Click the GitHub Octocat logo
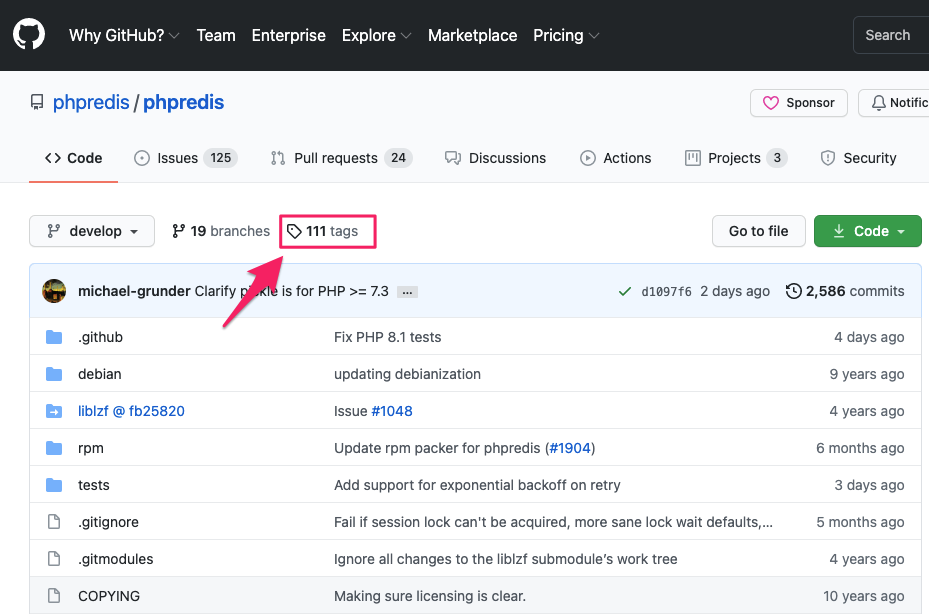The image size is (929, 614). pyautogui.click(x=29, y=34)
